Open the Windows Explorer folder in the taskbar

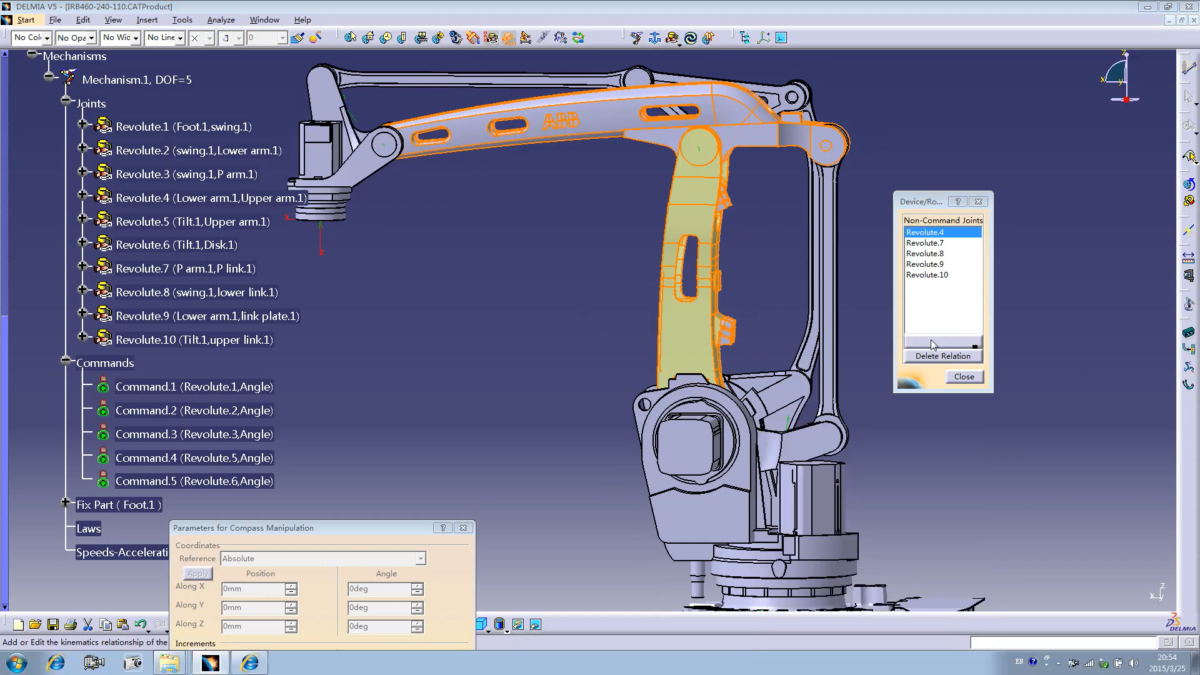[170, 662]
